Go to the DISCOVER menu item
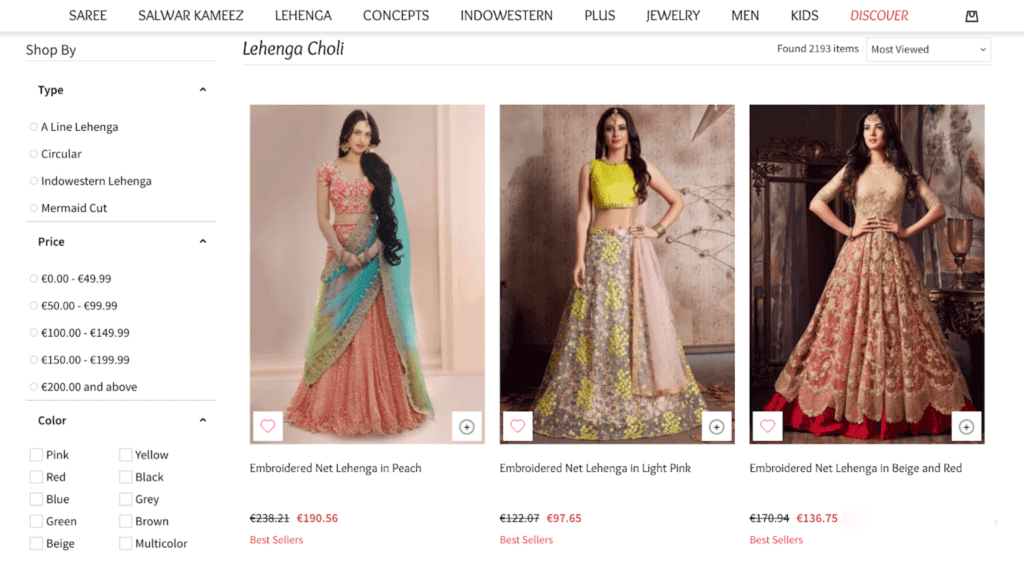The height and width of the screenshot is (569, 1024). pos(879,16)
